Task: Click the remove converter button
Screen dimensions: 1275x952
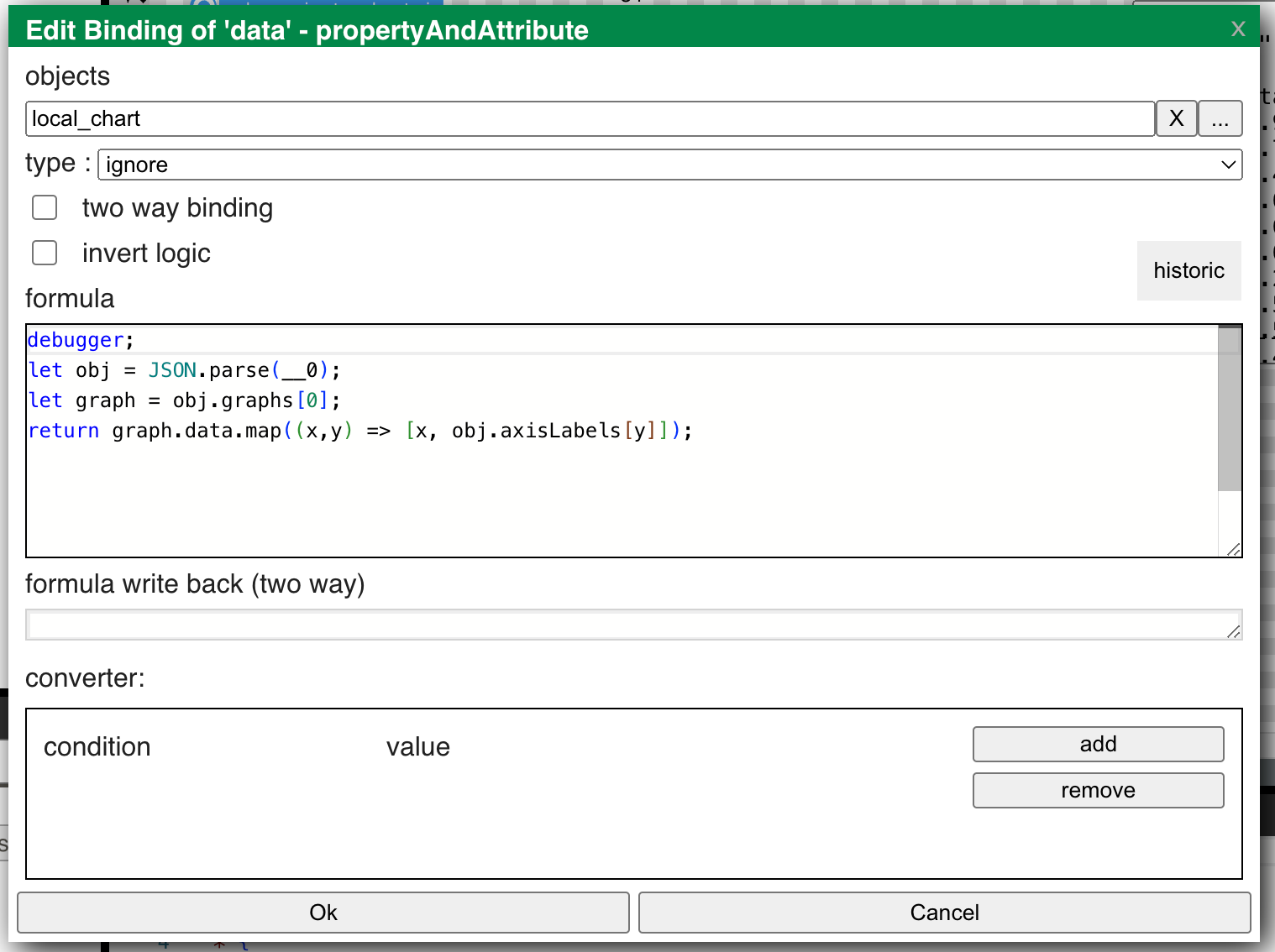Action: [1098, 790]
